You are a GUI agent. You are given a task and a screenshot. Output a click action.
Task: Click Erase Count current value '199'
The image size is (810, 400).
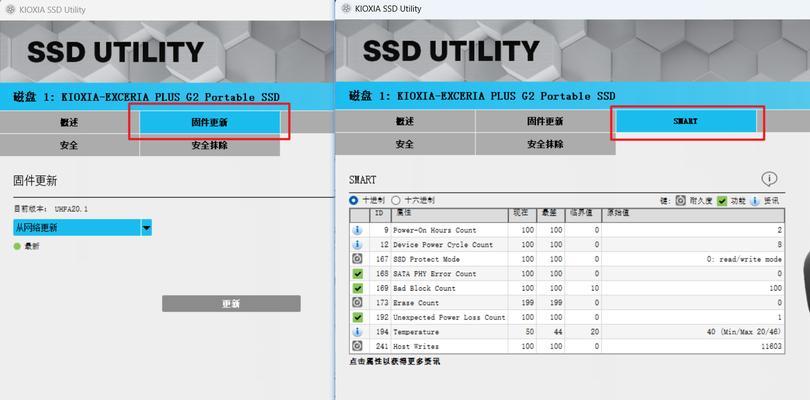click(x=527, y=303)
